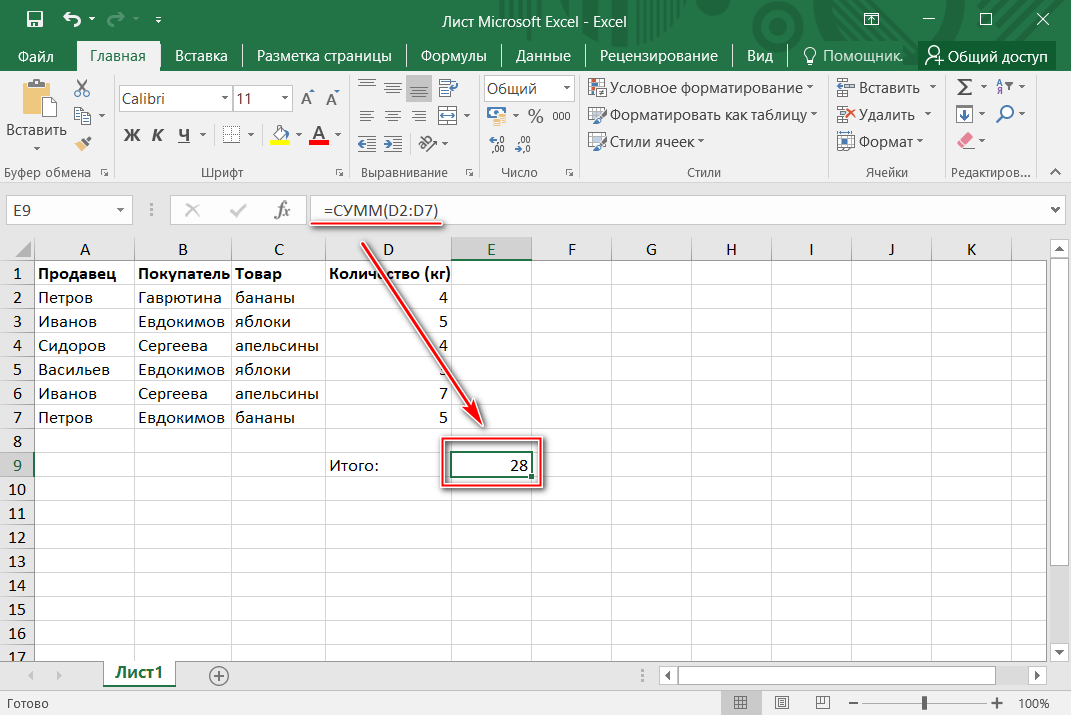The height and width of the screenshot is (715, 1071).
Task: Apply accounting number format icon
Action: point(497,115)
